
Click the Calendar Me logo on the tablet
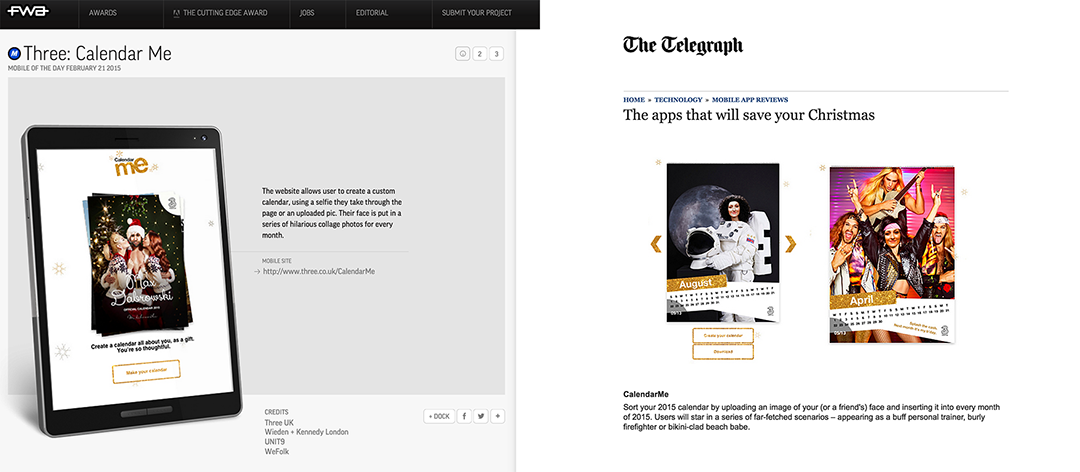pos(131,165)
